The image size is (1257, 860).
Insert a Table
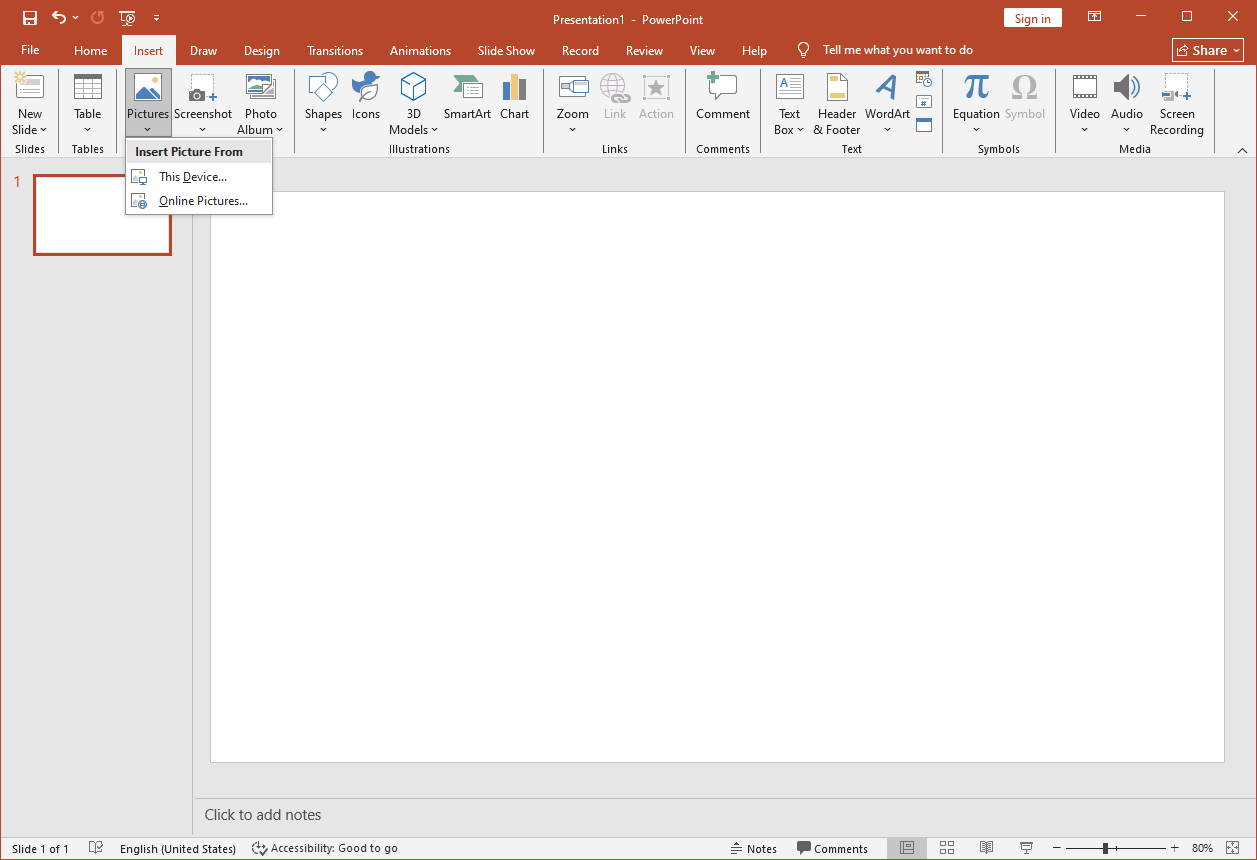[87, 104]
